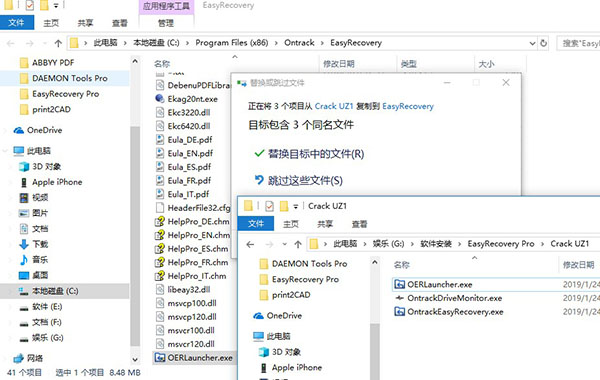This screenshot has height=380, width=600.
Task: Click scroll-down arrow of main sidebar scrollbar
Action: (x=135, y=359)
